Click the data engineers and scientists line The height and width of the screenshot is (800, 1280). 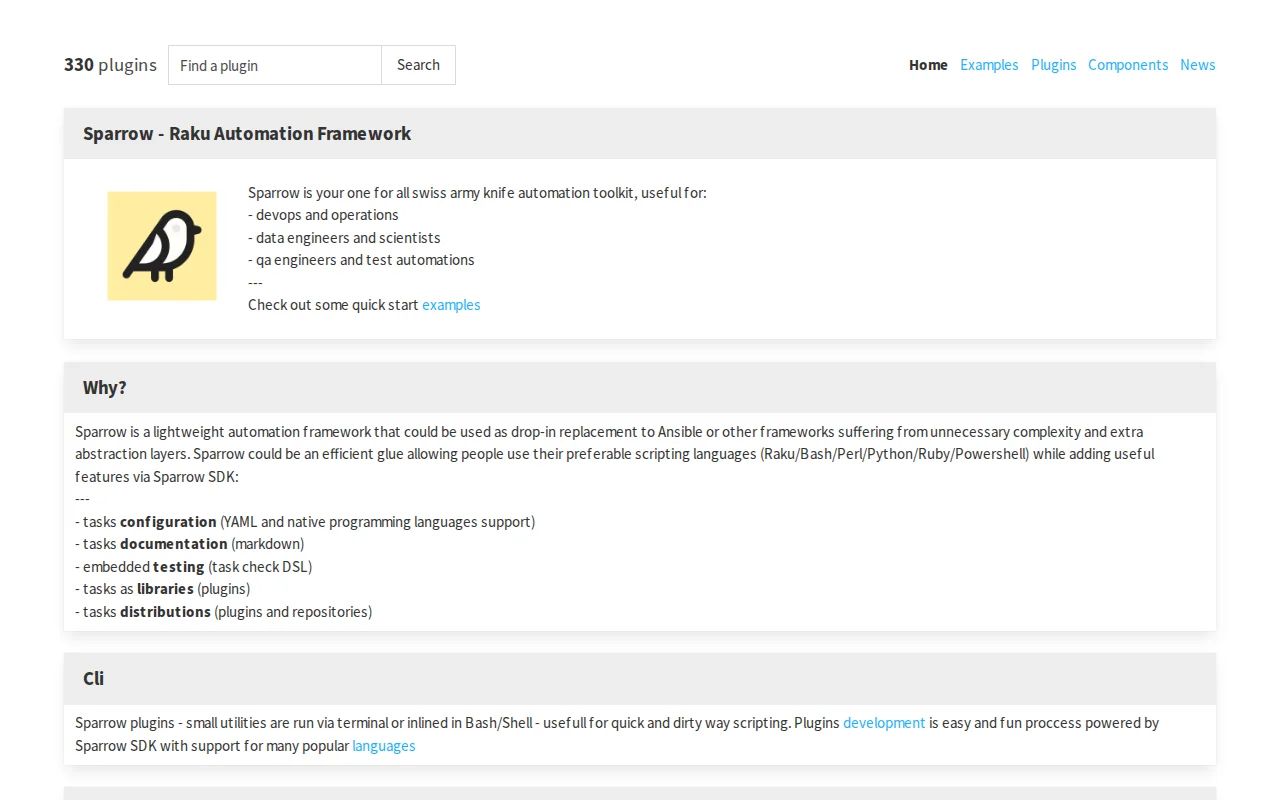(344, 238)
